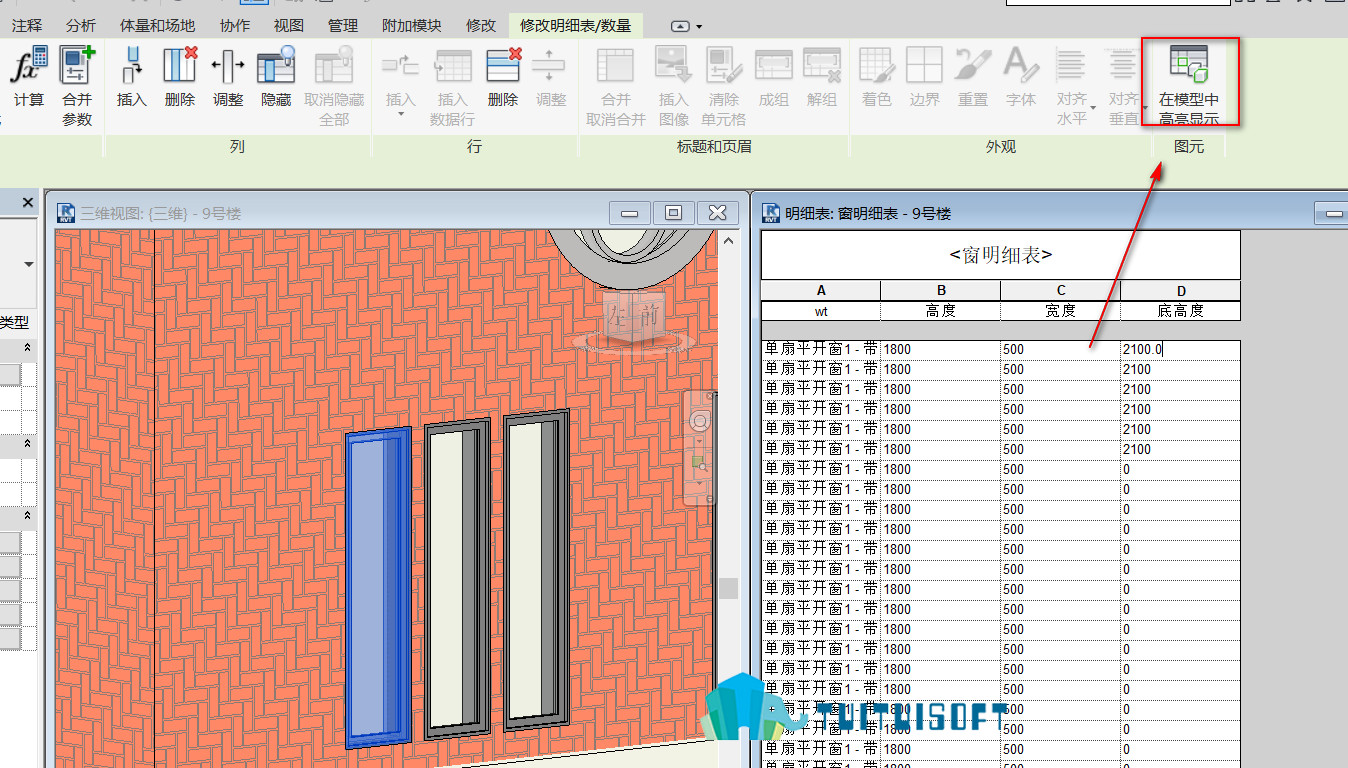Open the 边界 borders tool
The image size is (1348, 768).
(x=925, y=77)
